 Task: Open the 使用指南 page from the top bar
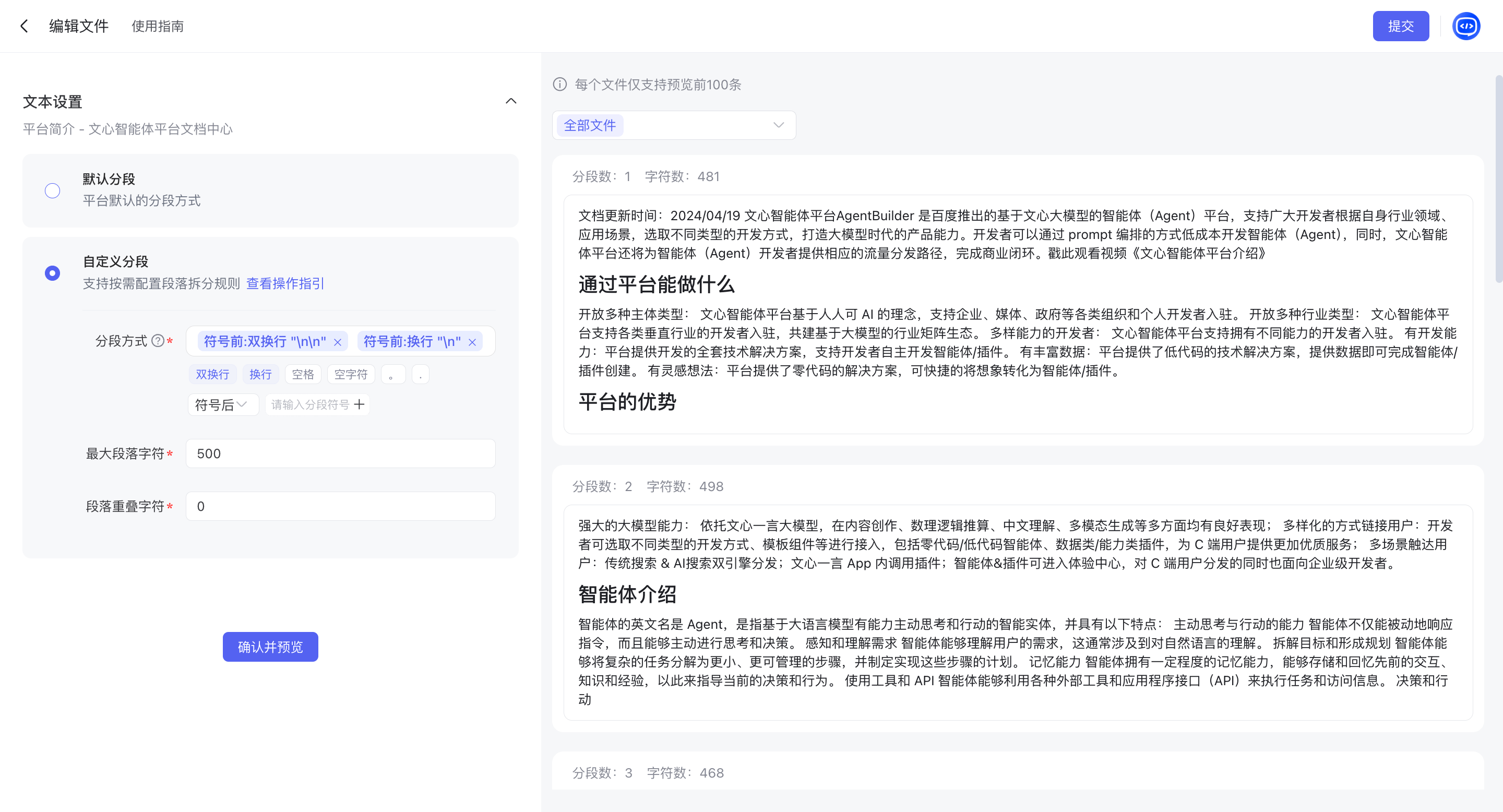point(158,26)
